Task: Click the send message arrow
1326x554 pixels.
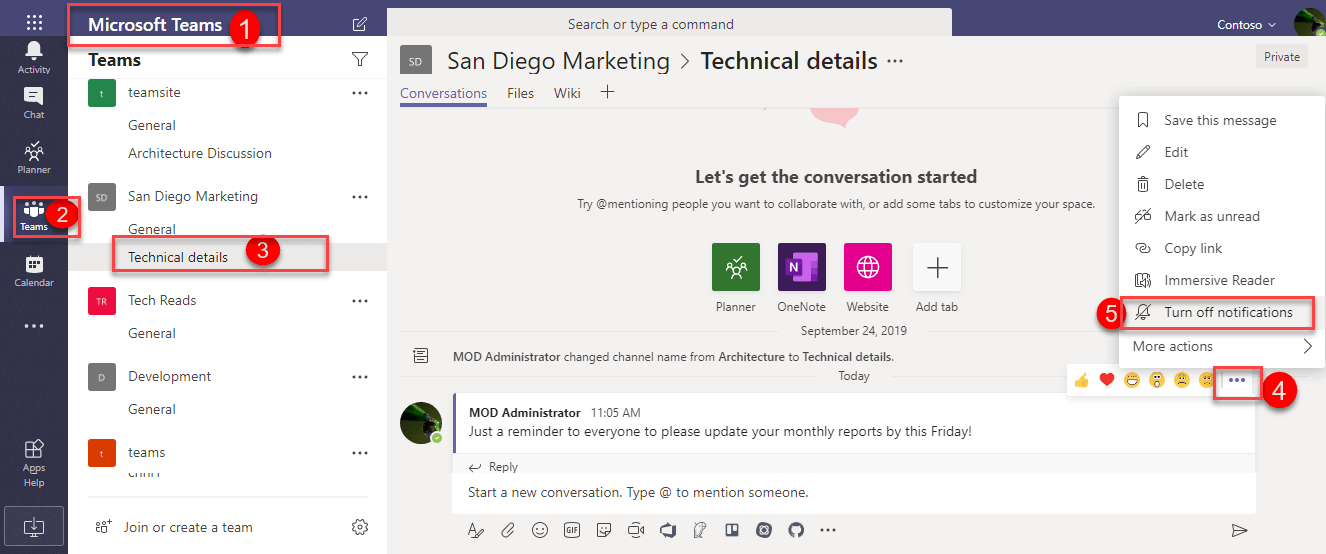Action: 1239,530
